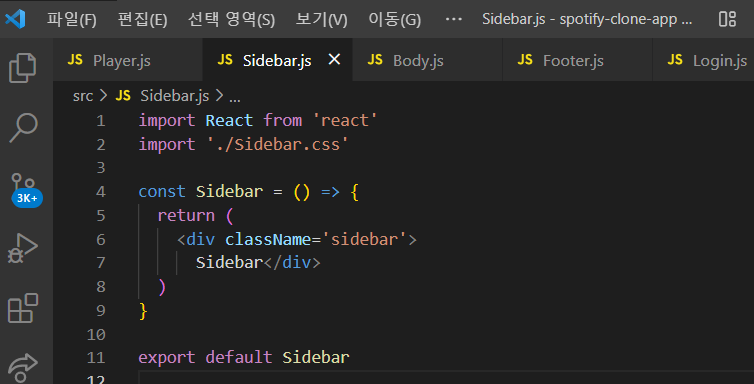The width and height of the screenshot is (754, 384).
Task: Click closing brace on line 9
Action: click(143, 310)
